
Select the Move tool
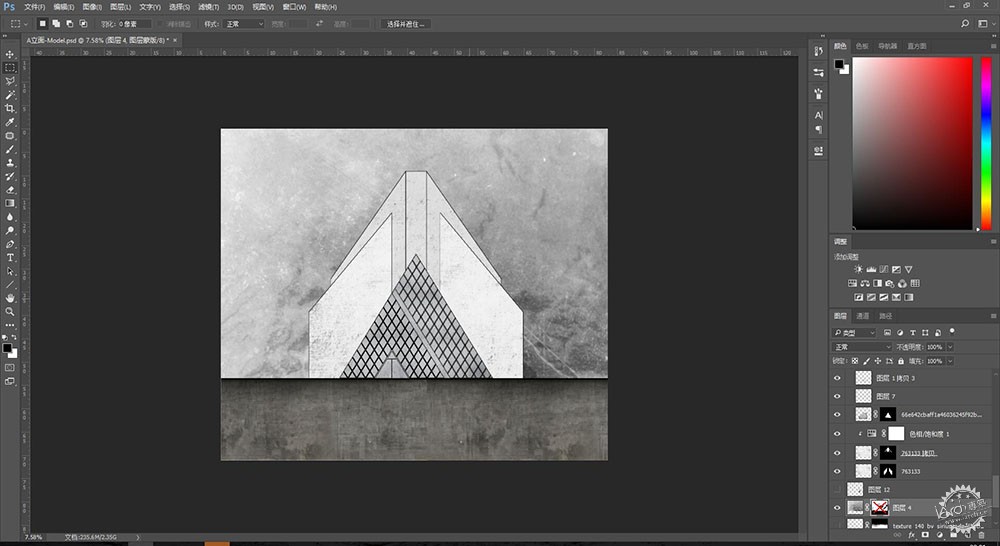[10, 54]
